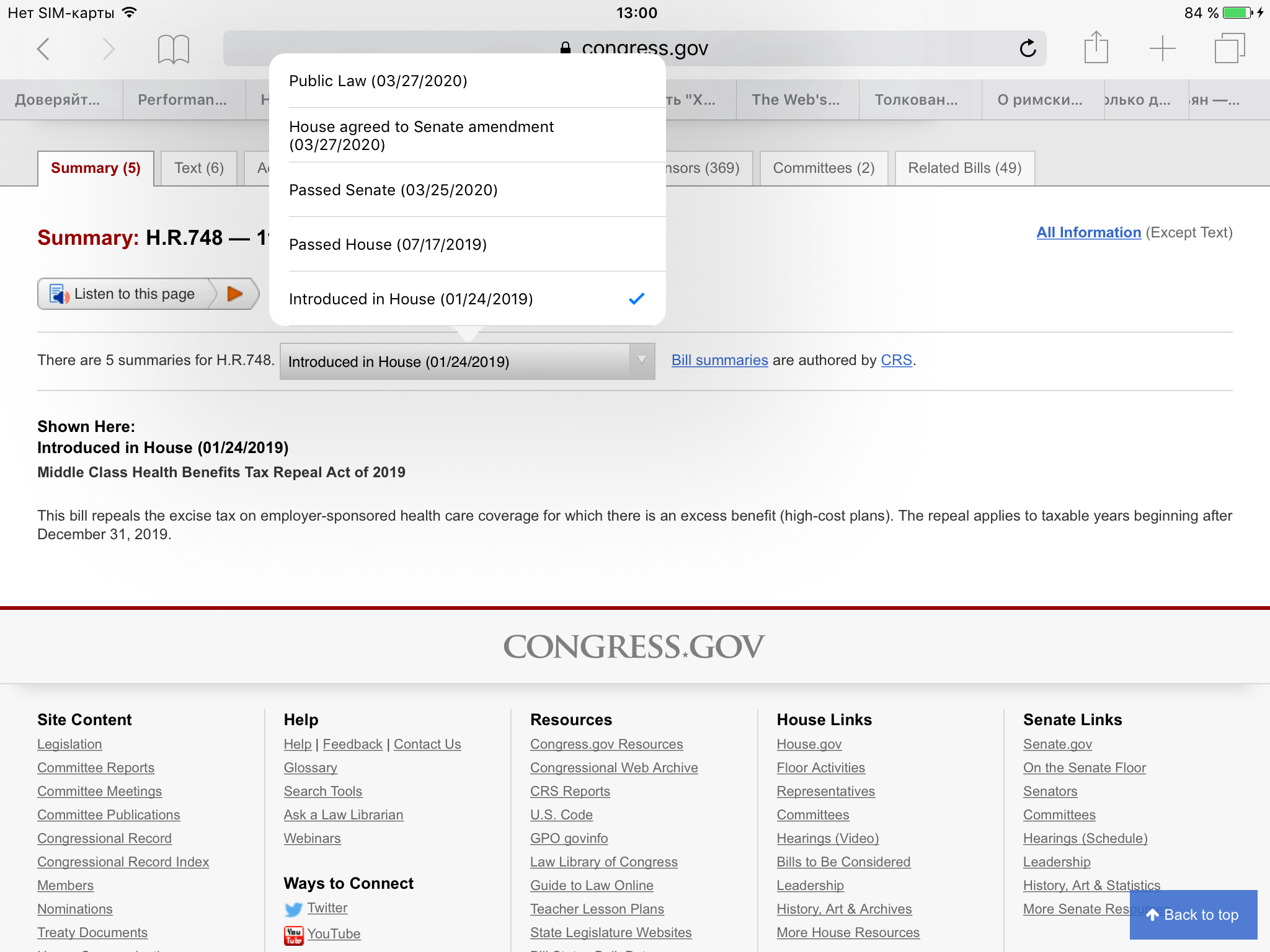Open the Hearings (Schedule) link
The width and height of the screenshot is (1270, 952).
(1085, 839)
